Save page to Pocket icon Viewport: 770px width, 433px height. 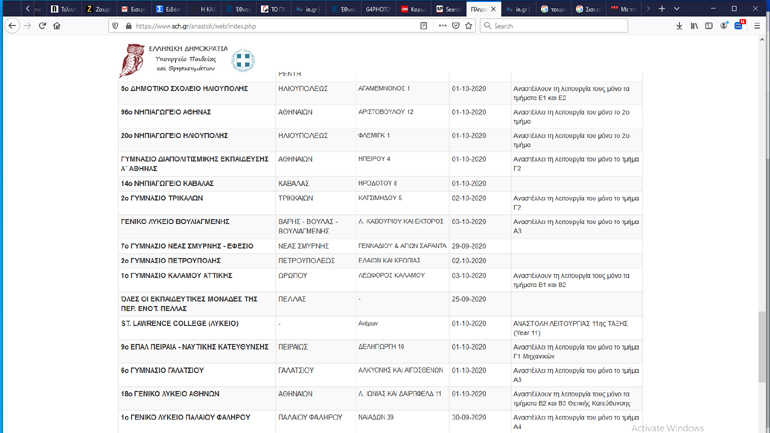tap(455, 26)
